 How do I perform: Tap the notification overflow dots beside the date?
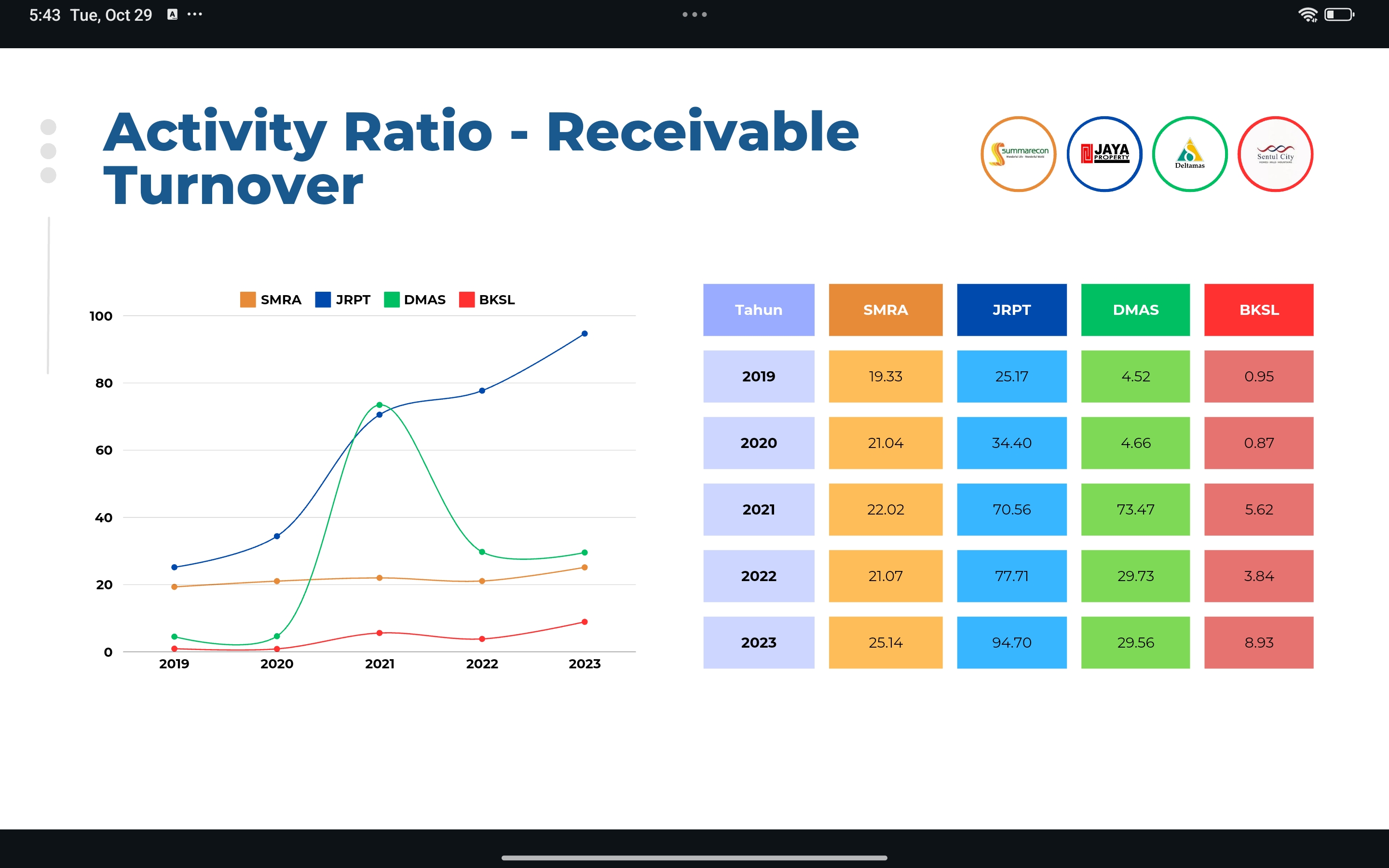[194, 14]
